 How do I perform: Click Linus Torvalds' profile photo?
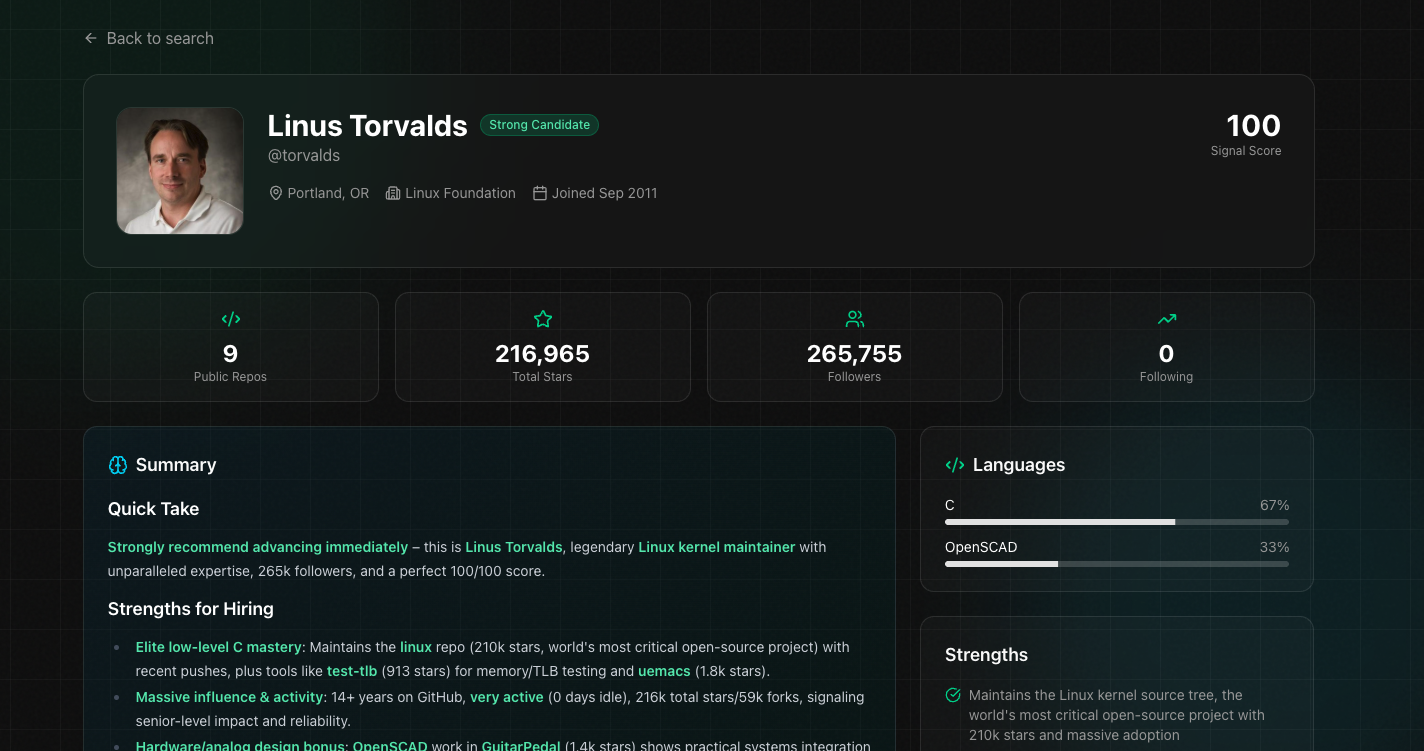pos(180,170)
